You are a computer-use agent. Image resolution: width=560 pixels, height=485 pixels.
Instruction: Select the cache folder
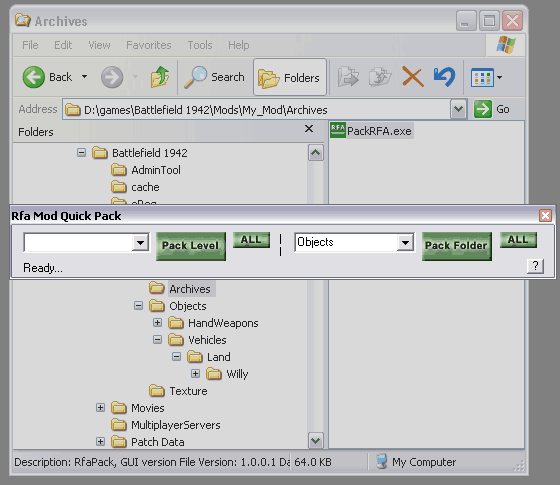pyautogui.click(x=135, y=187)
